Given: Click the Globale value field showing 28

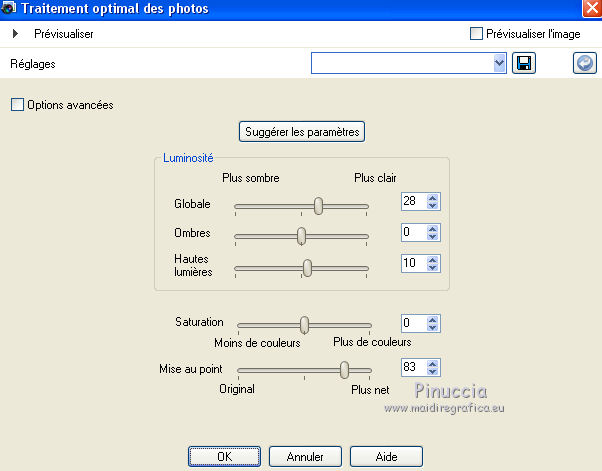Looking at the screenshot, I should click(411, 201).
